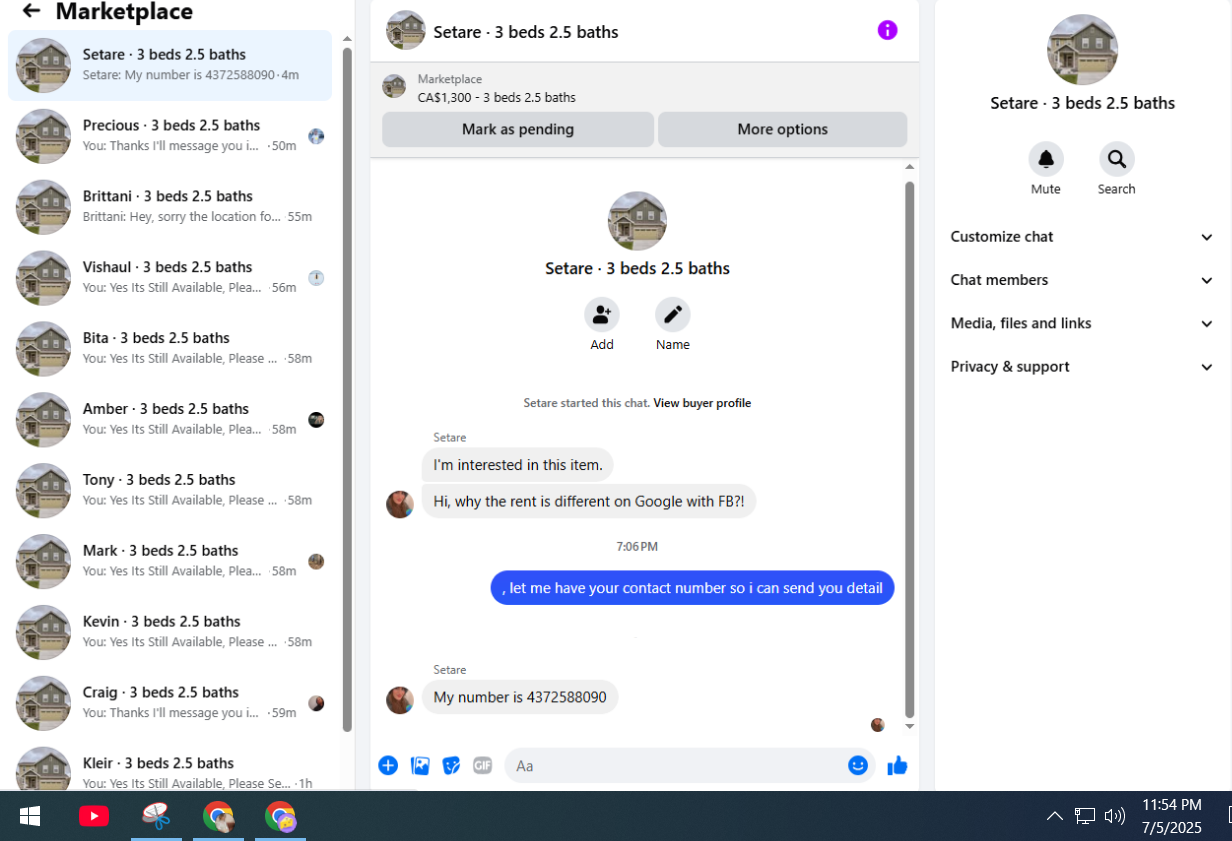This screenshot has height=841, width=1232.
Task: Click the Add people icon
Action: [602, 314]
